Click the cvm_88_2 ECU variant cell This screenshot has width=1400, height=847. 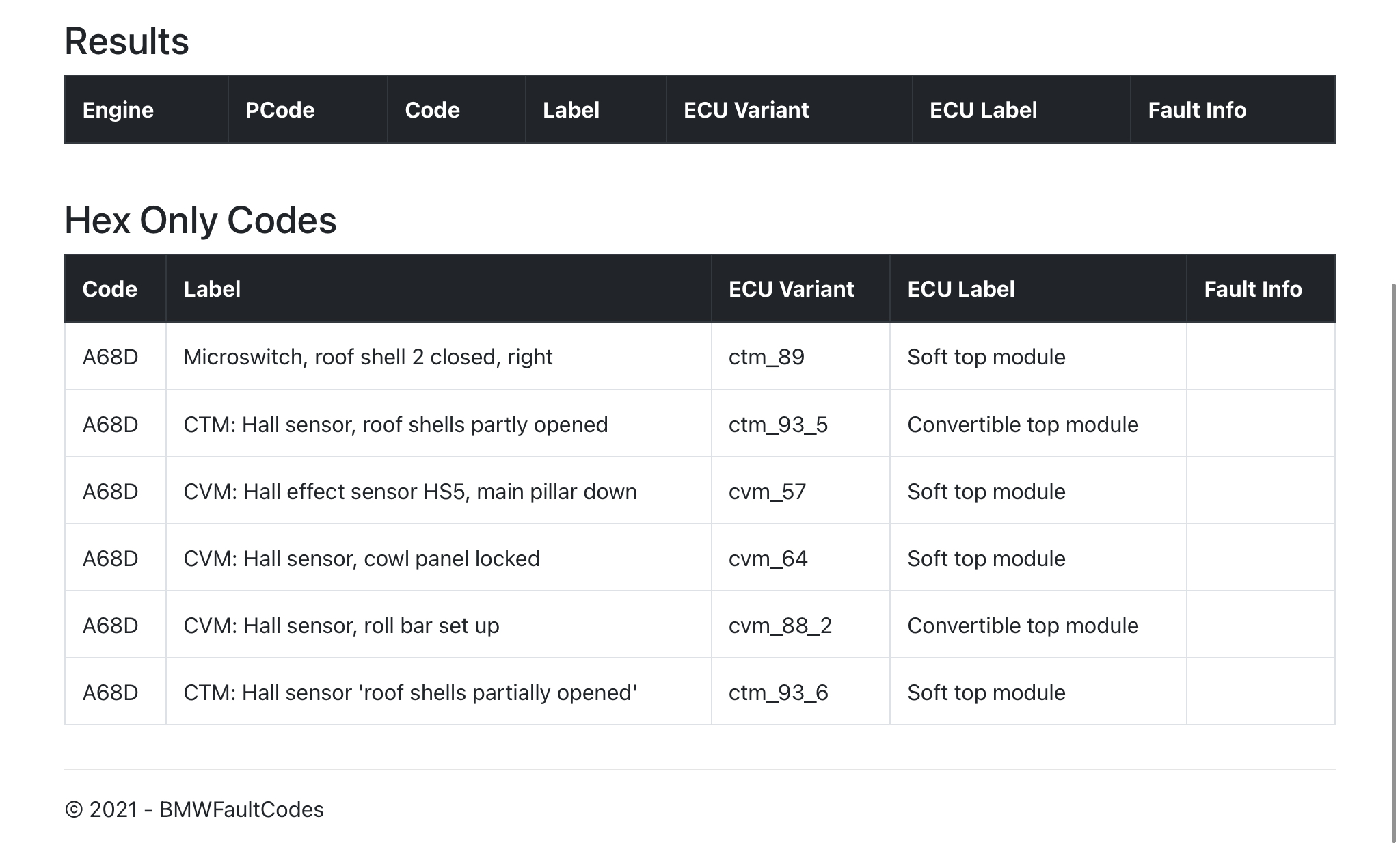point(780,626)
